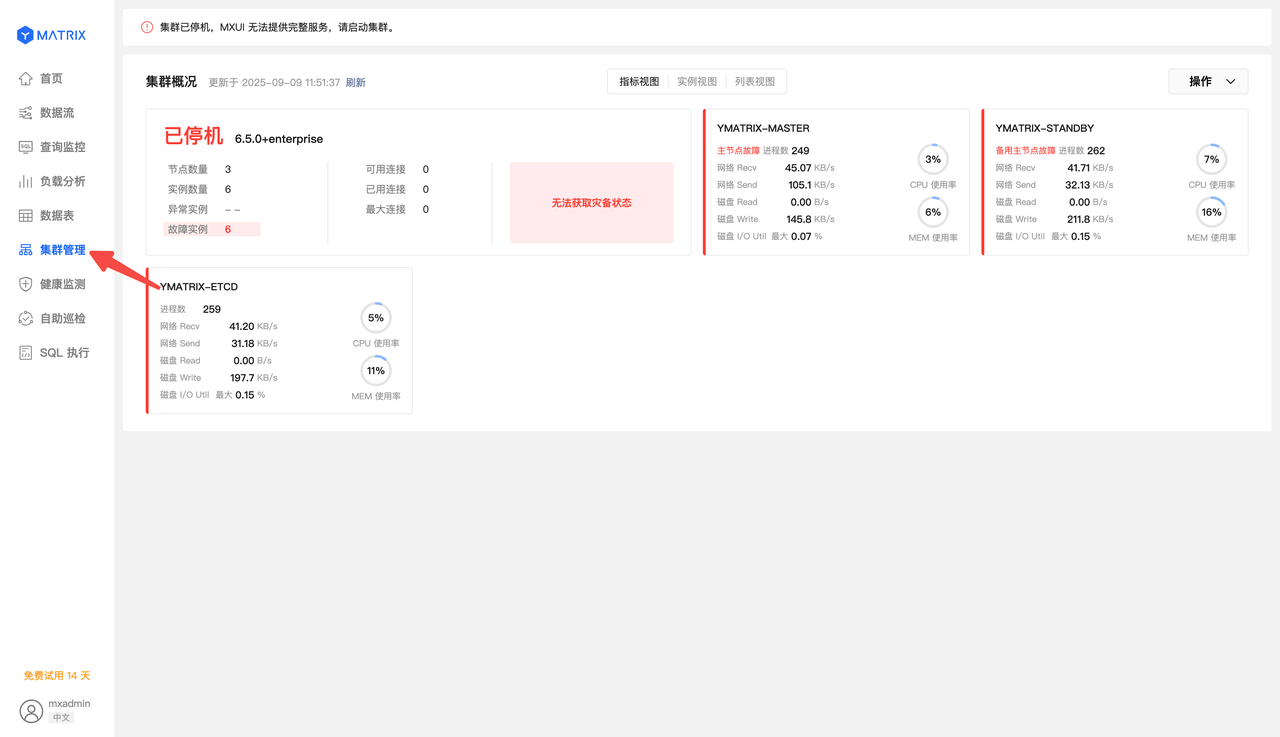Click the red warning icon in the alert banner
The width and height of the screenshot is (1280, 737).
coord(147,28)
